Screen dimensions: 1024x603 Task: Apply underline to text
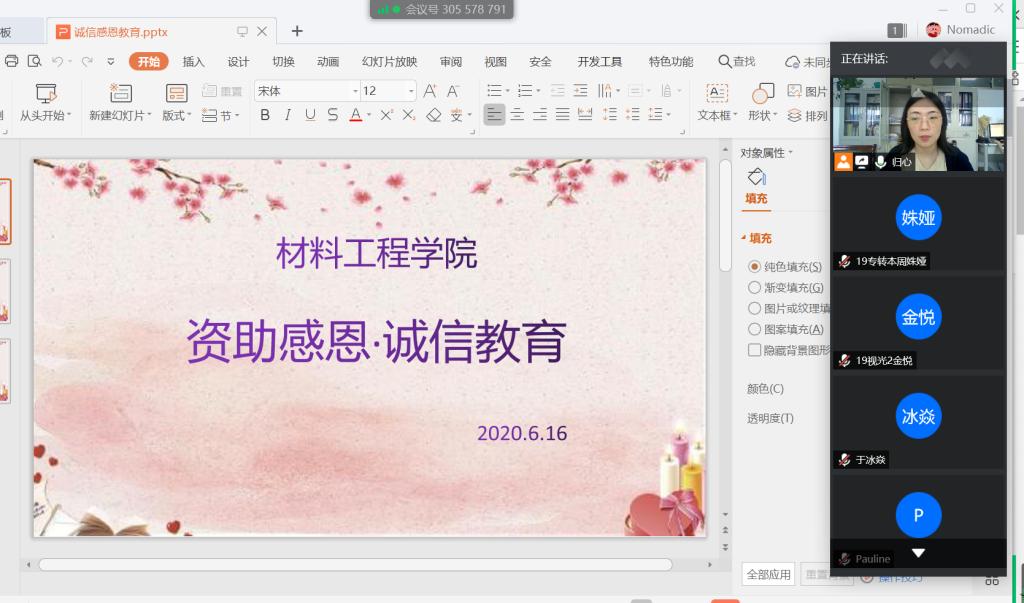tap(310, 115)
